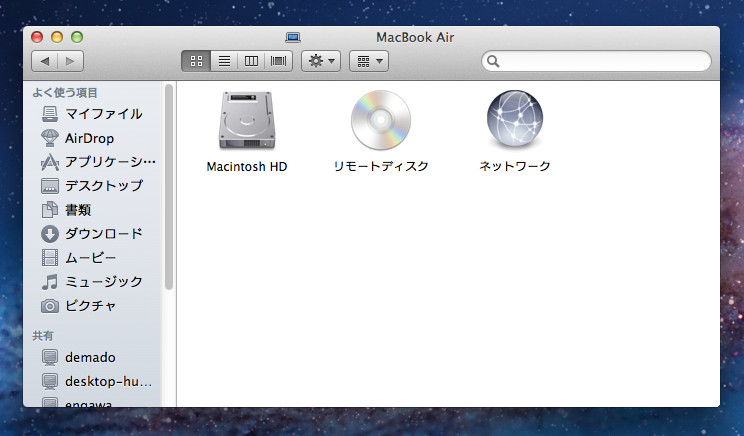Open マイファイル in the sidebar

[x=92, y=114]
